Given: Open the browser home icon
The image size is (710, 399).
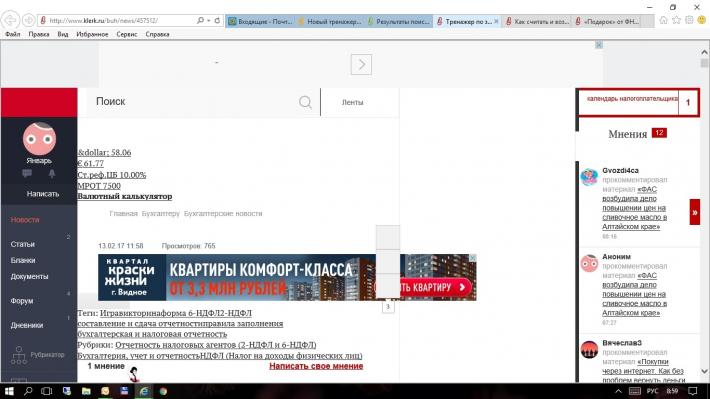Looking at the screenshot, I should click(x=663, y=20).
